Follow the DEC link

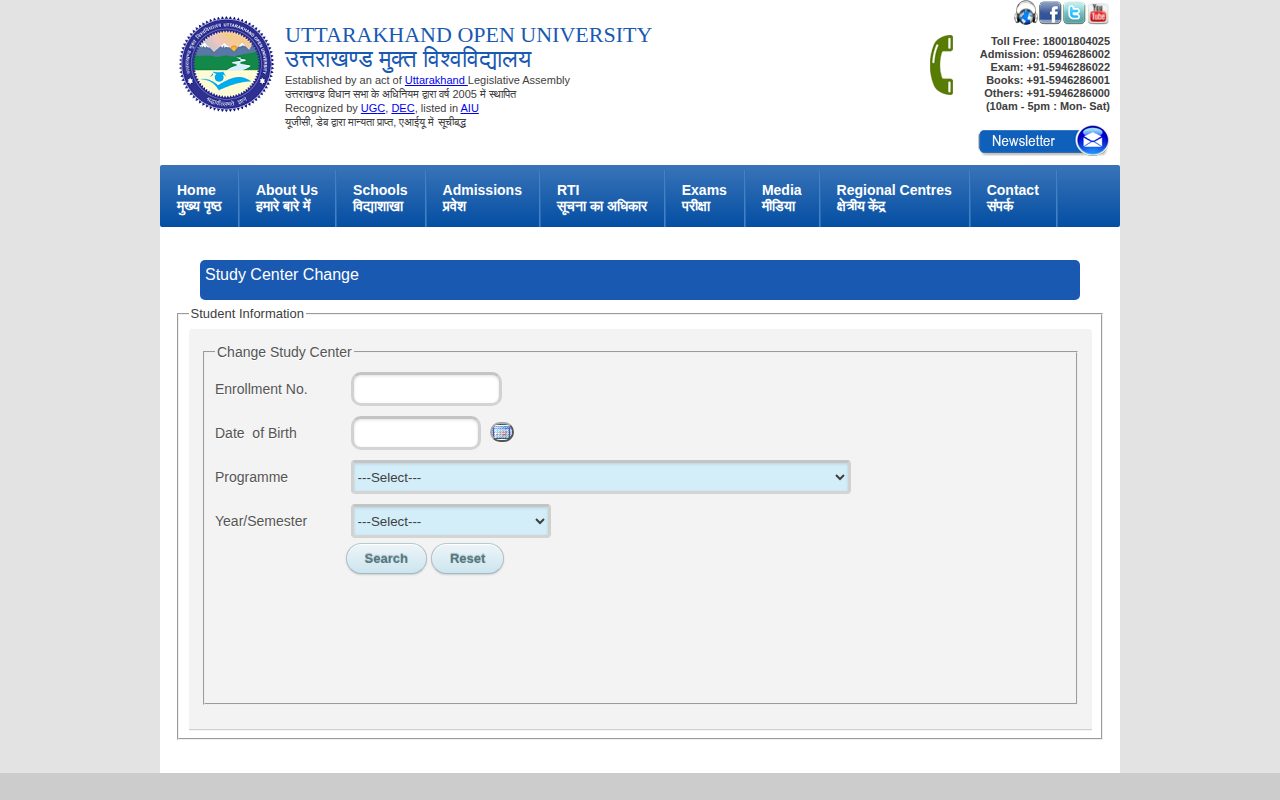click(403, 108)
